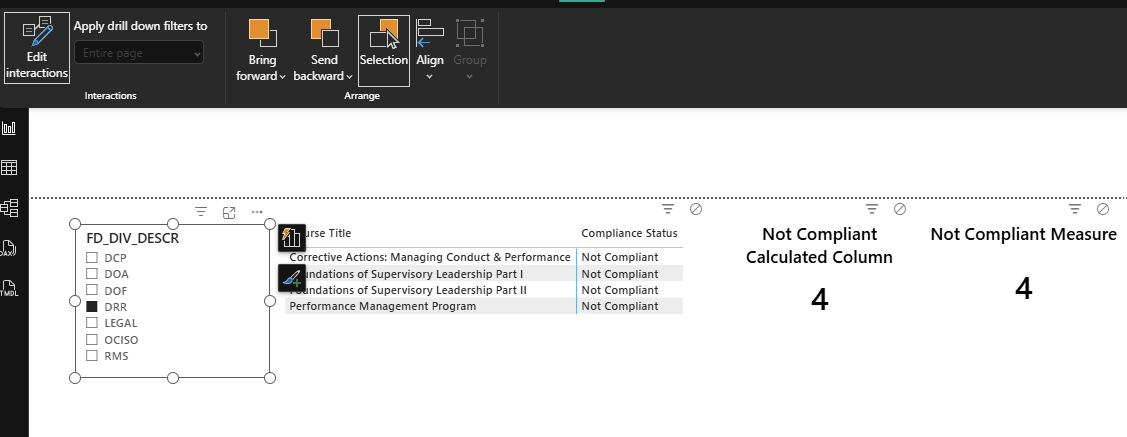This screenshot has width=1127, height=437.
Task: Open DAX query view in sidebar
Action: pos(9,249)
